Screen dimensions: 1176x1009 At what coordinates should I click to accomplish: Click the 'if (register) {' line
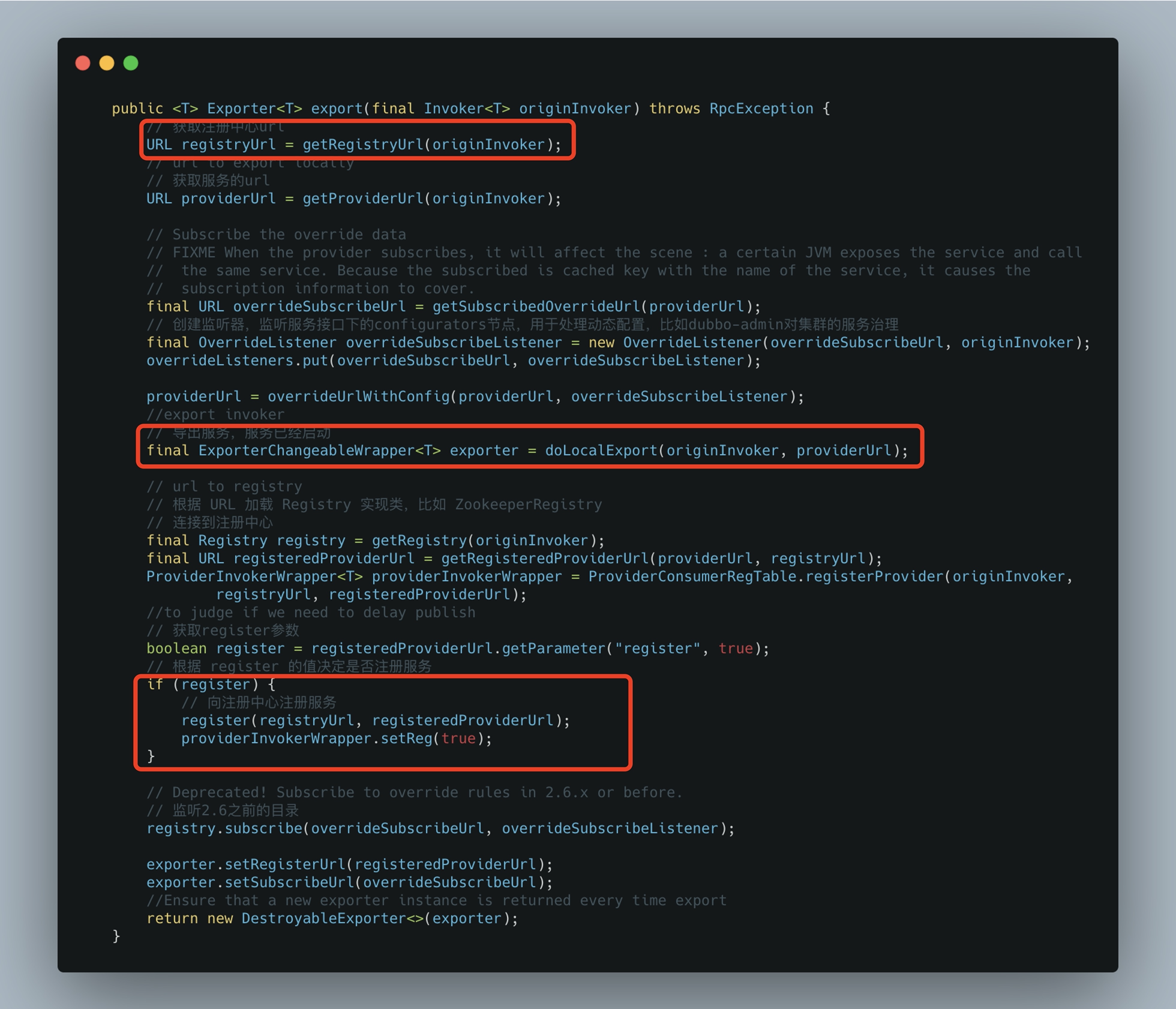coord(211,684)
